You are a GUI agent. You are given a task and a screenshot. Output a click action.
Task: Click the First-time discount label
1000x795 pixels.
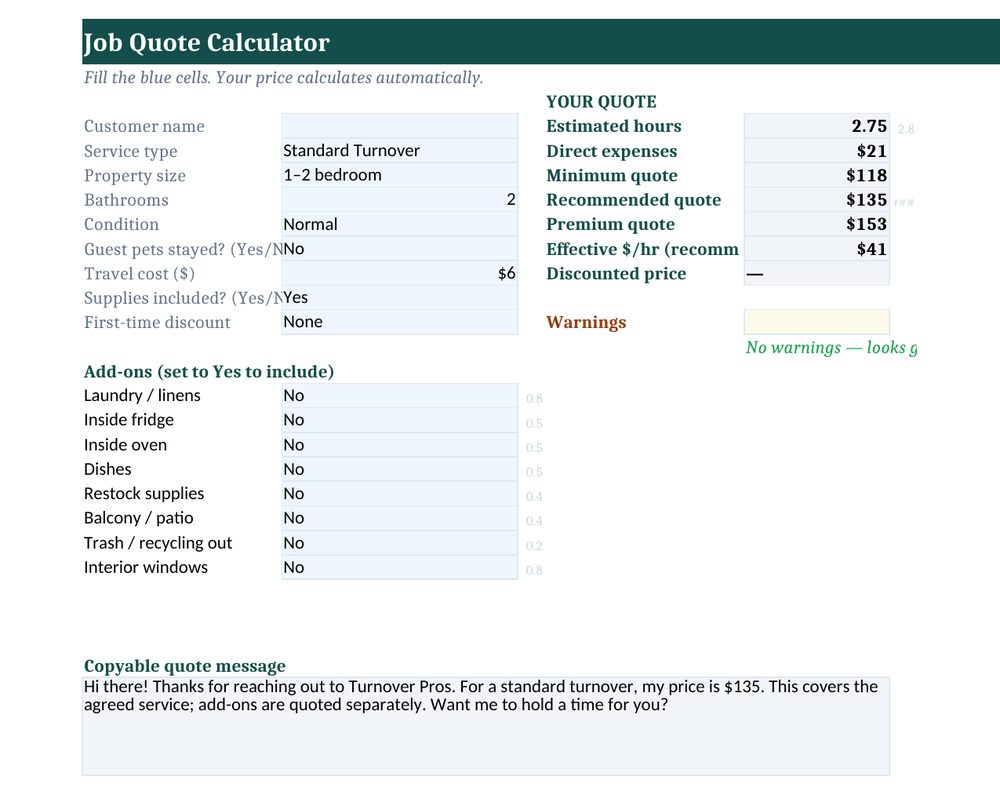coord(157,322)
